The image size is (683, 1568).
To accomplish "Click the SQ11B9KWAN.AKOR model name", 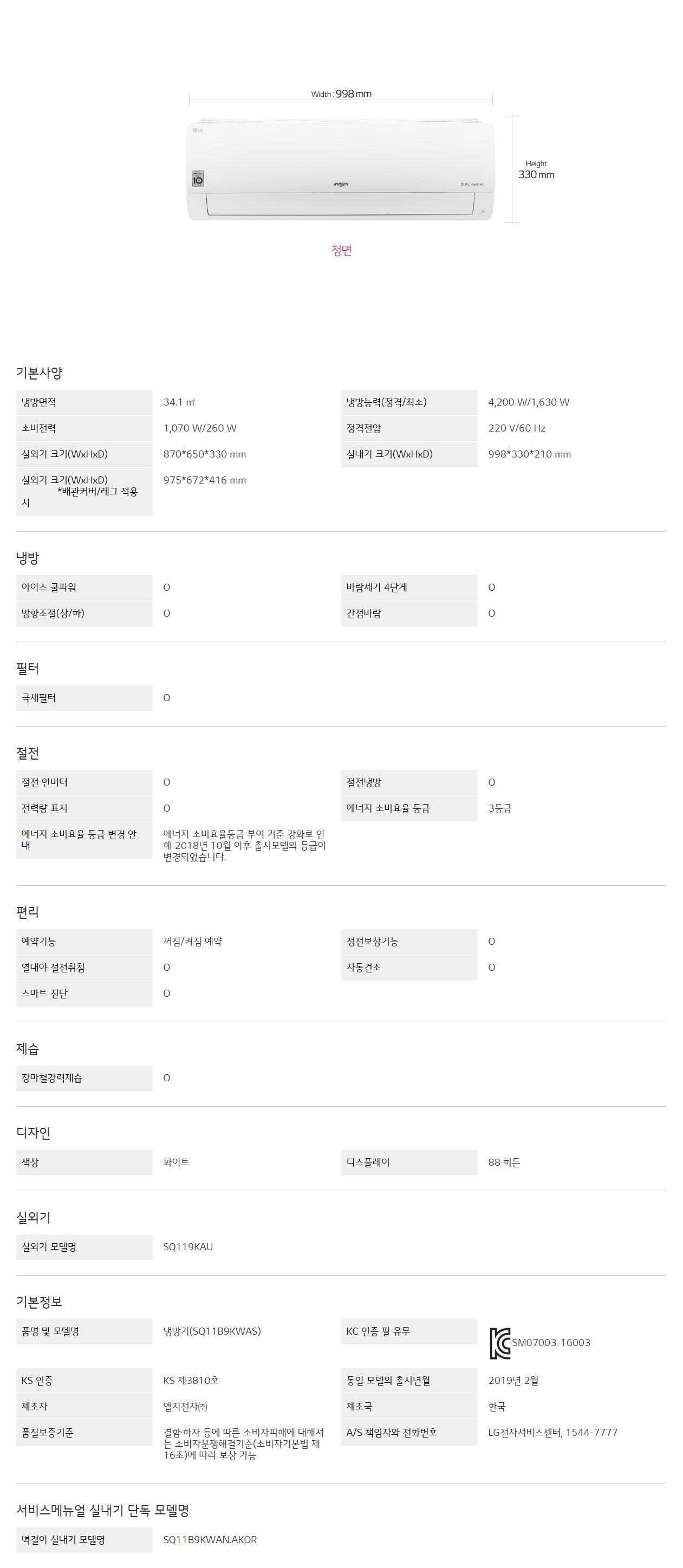I will 210,1539.
